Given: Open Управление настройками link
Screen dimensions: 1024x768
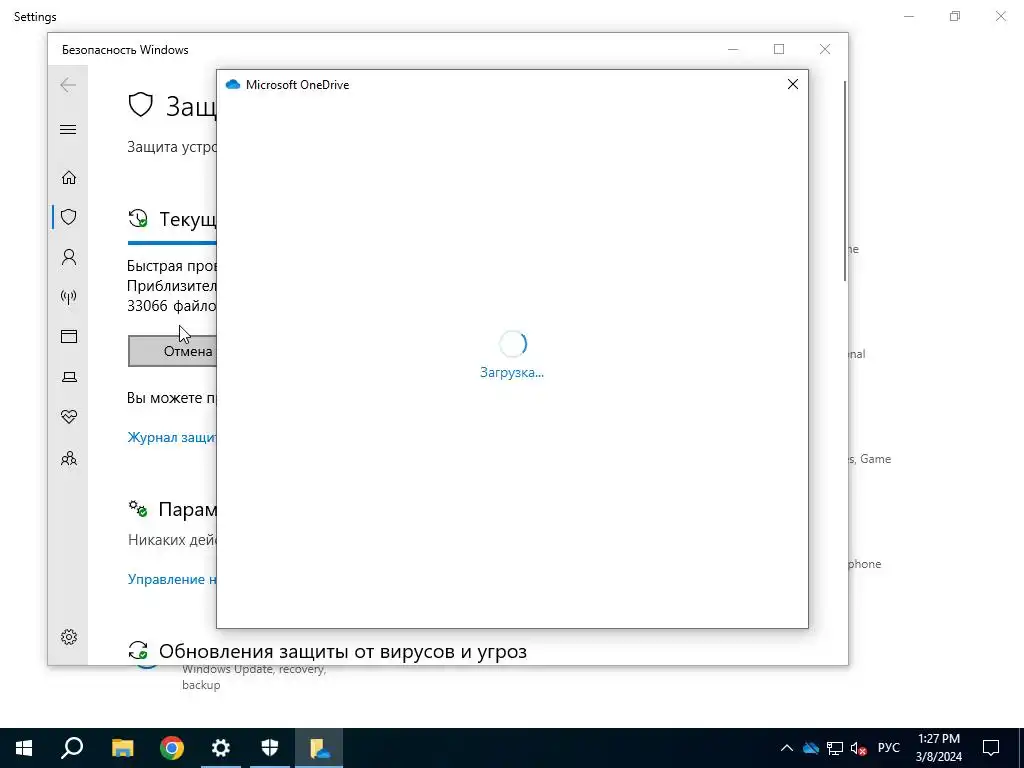Looking at the screenshot, I should coord(172,579).
